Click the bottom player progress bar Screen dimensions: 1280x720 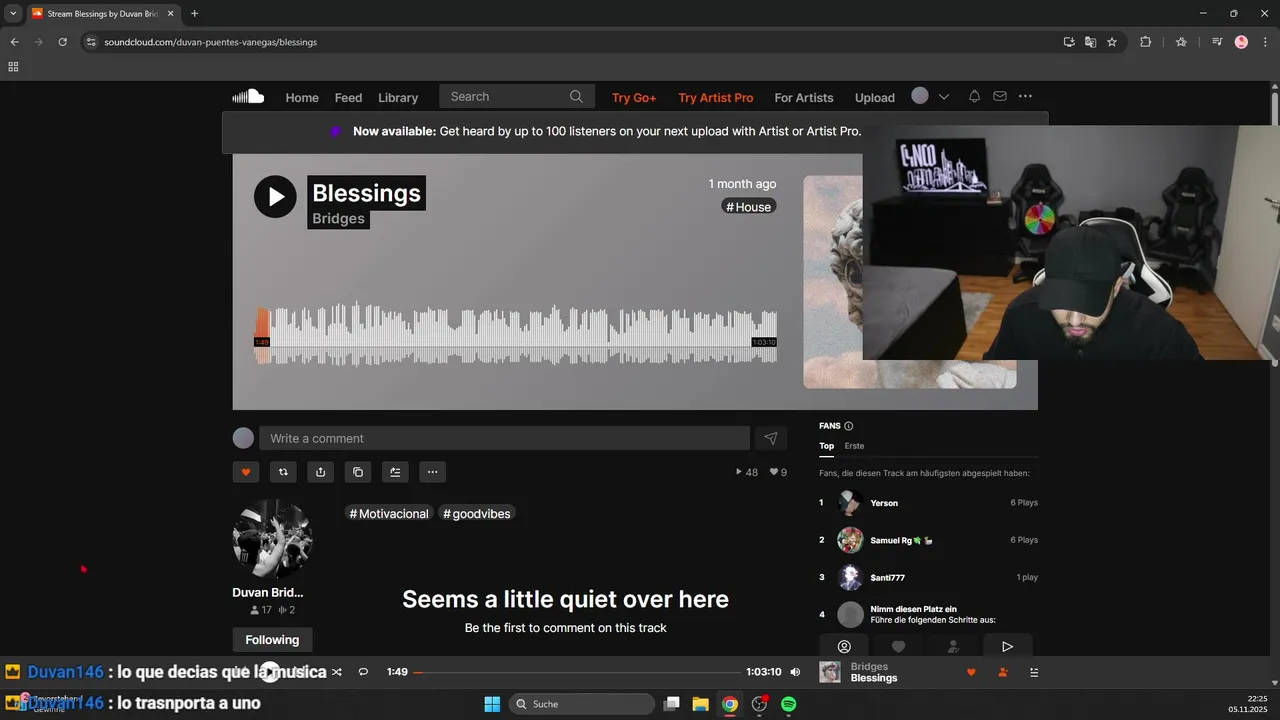pyautogui.click(x=577, y=672)
